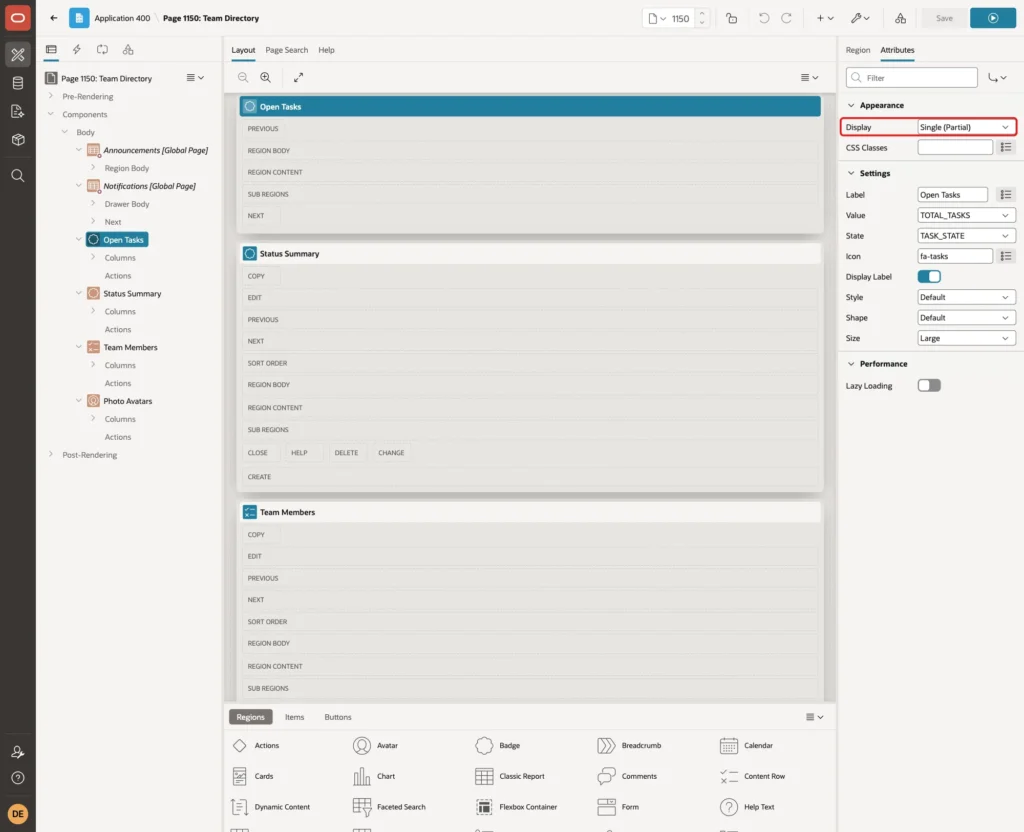Select the Photo Avatars tree node
This screenshot has width=1024, height=832.
127,401
